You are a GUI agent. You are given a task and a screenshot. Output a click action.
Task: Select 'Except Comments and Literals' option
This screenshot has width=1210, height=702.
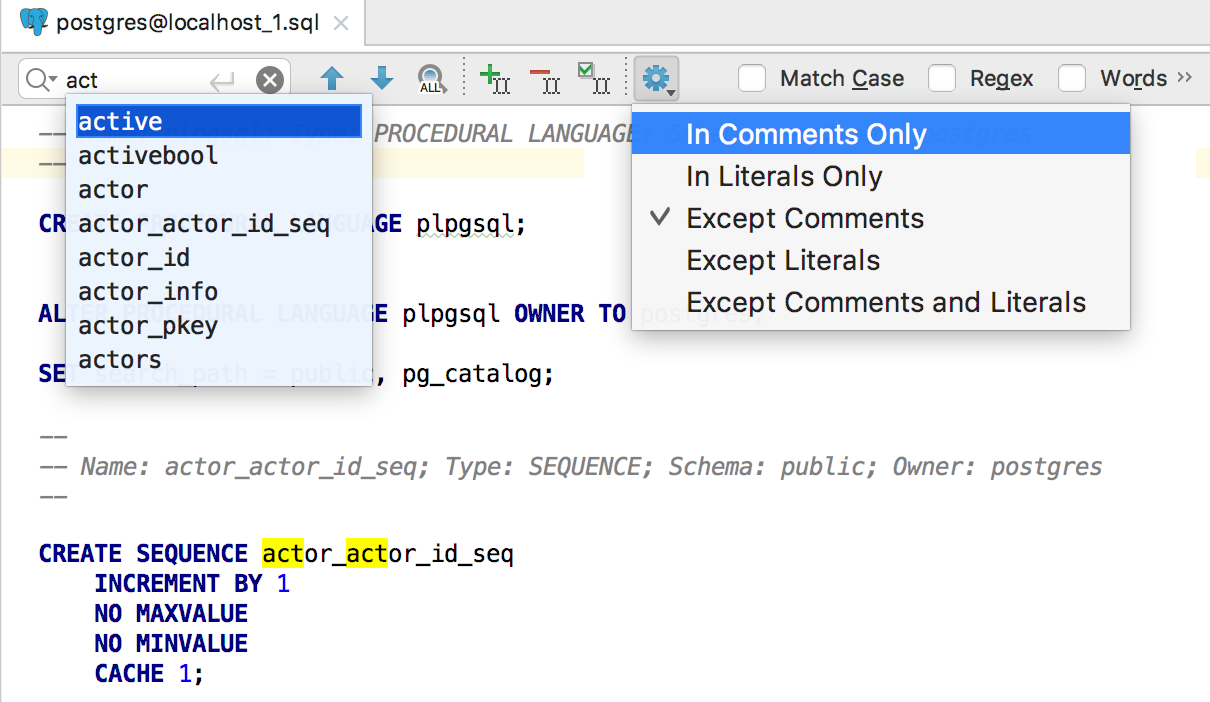(x=881, y=302)
